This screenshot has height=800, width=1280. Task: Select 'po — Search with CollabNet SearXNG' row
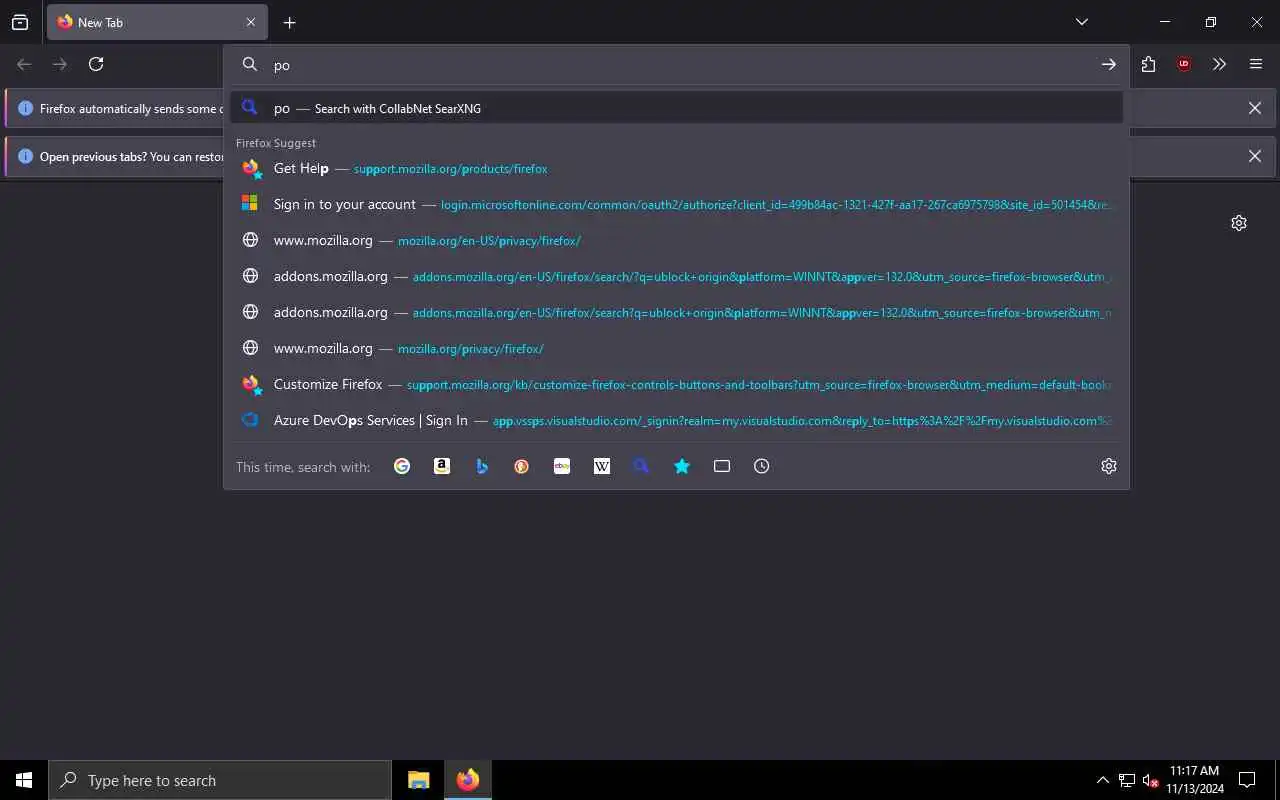(x=676, y=108)
